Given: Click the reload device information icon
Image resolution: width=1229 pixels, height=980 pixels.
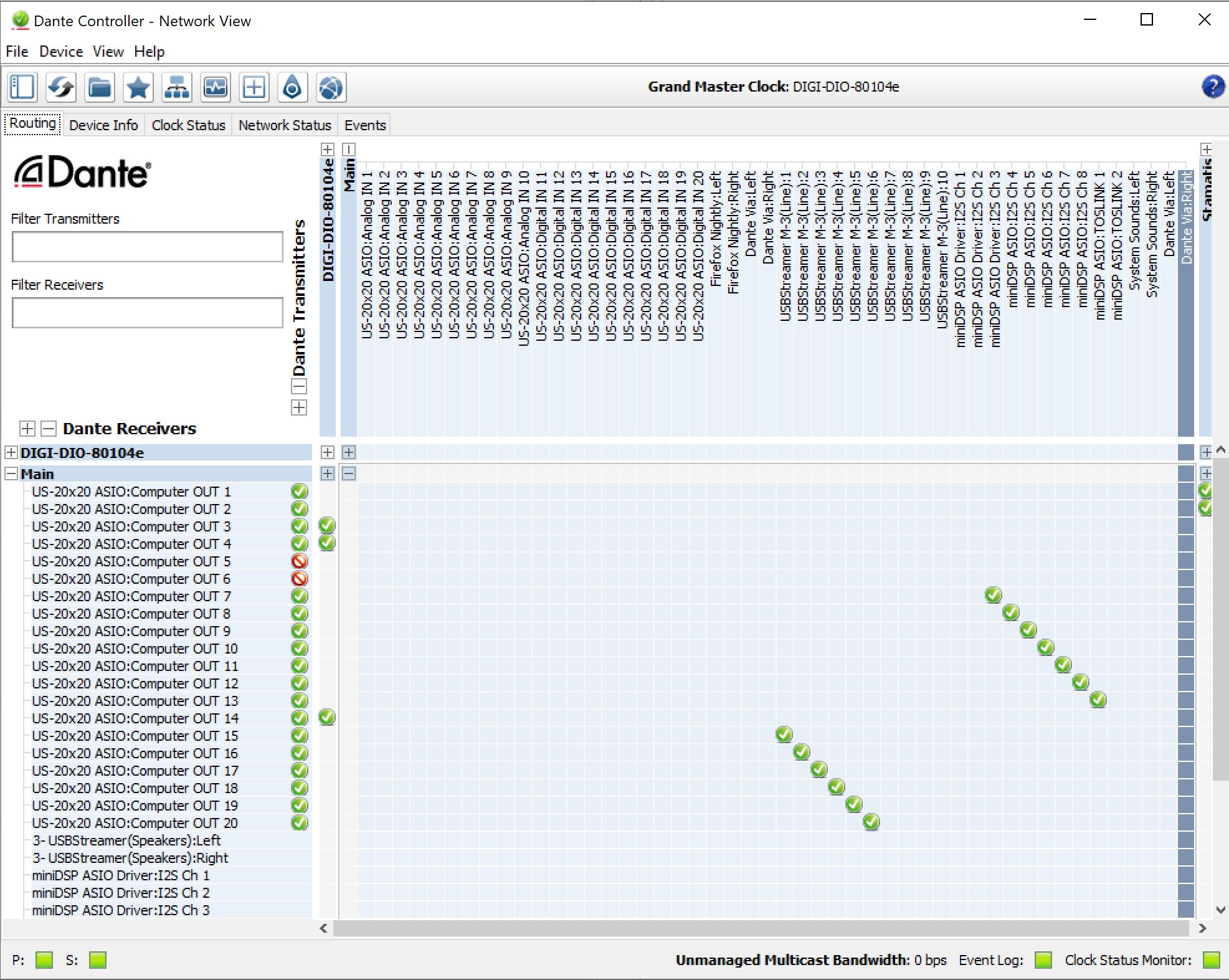Looking at the screenshot, I should click(x=61, y=87).
